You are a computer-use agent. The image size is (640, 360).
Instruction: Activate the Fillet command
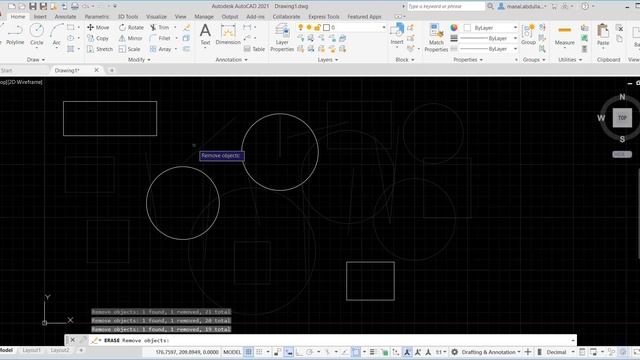tap(160, 38)
